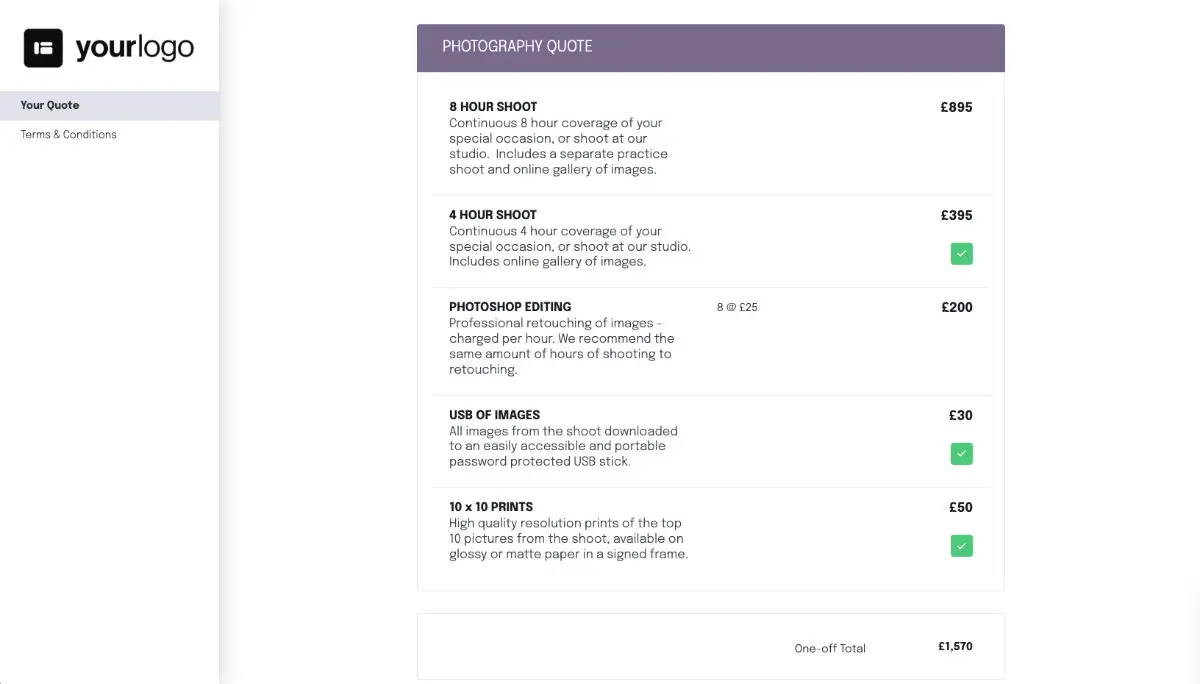Screen dimensions: 1200x684
Task: Open the Terms & Conditions page
Action: pos(68,134)
